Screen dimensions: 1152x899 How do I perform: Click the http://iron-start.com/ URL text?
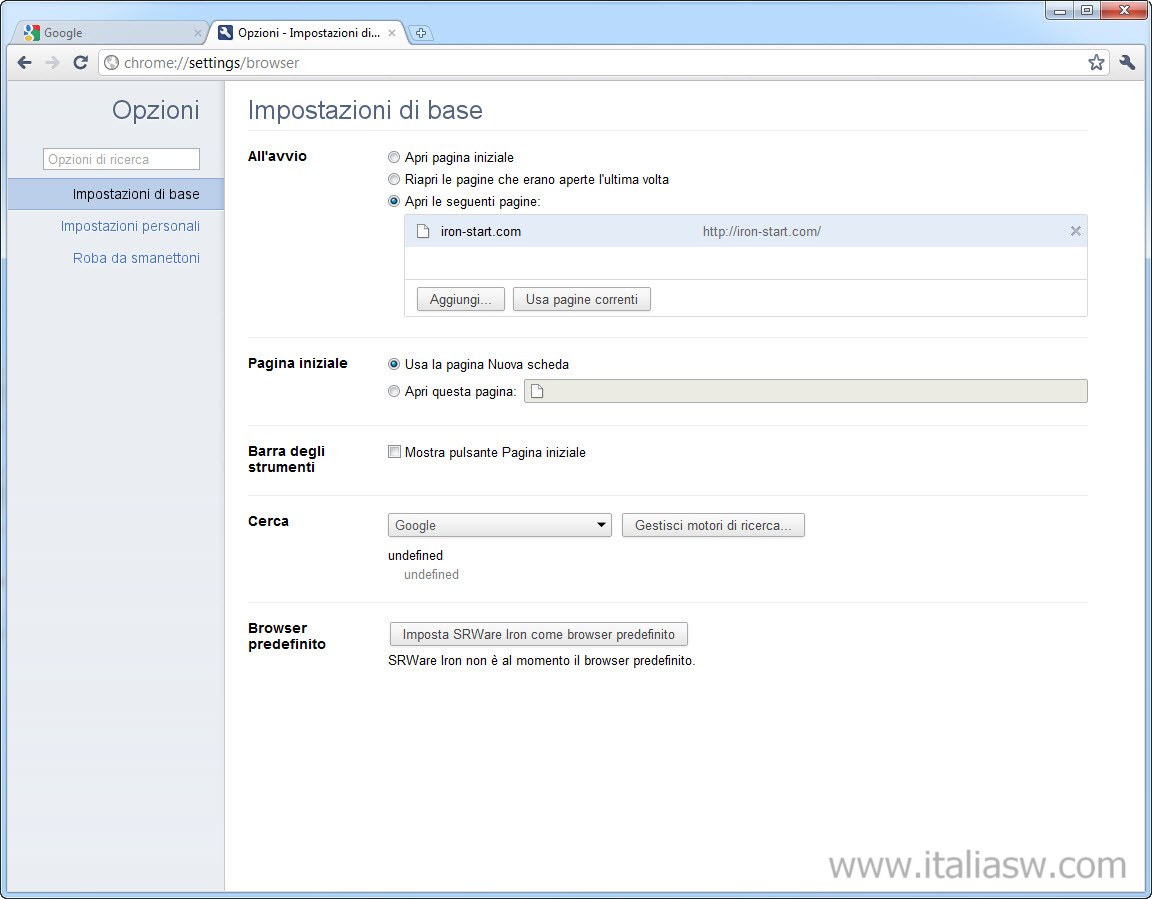point(761,231)
